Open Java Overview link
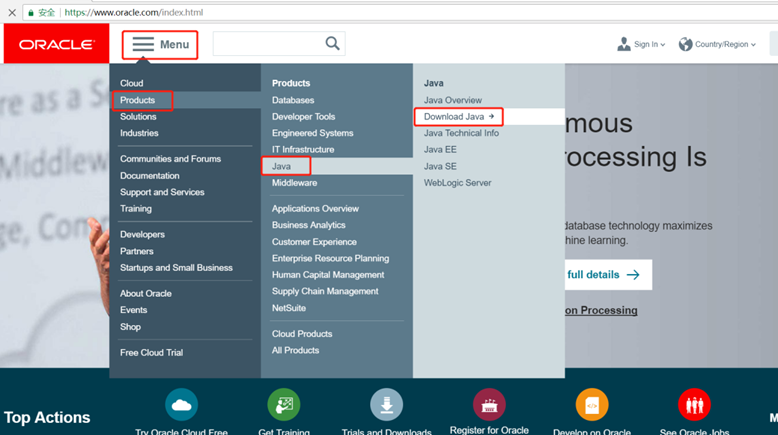Viewport: 778px width, 435px height. click(453, 100)
